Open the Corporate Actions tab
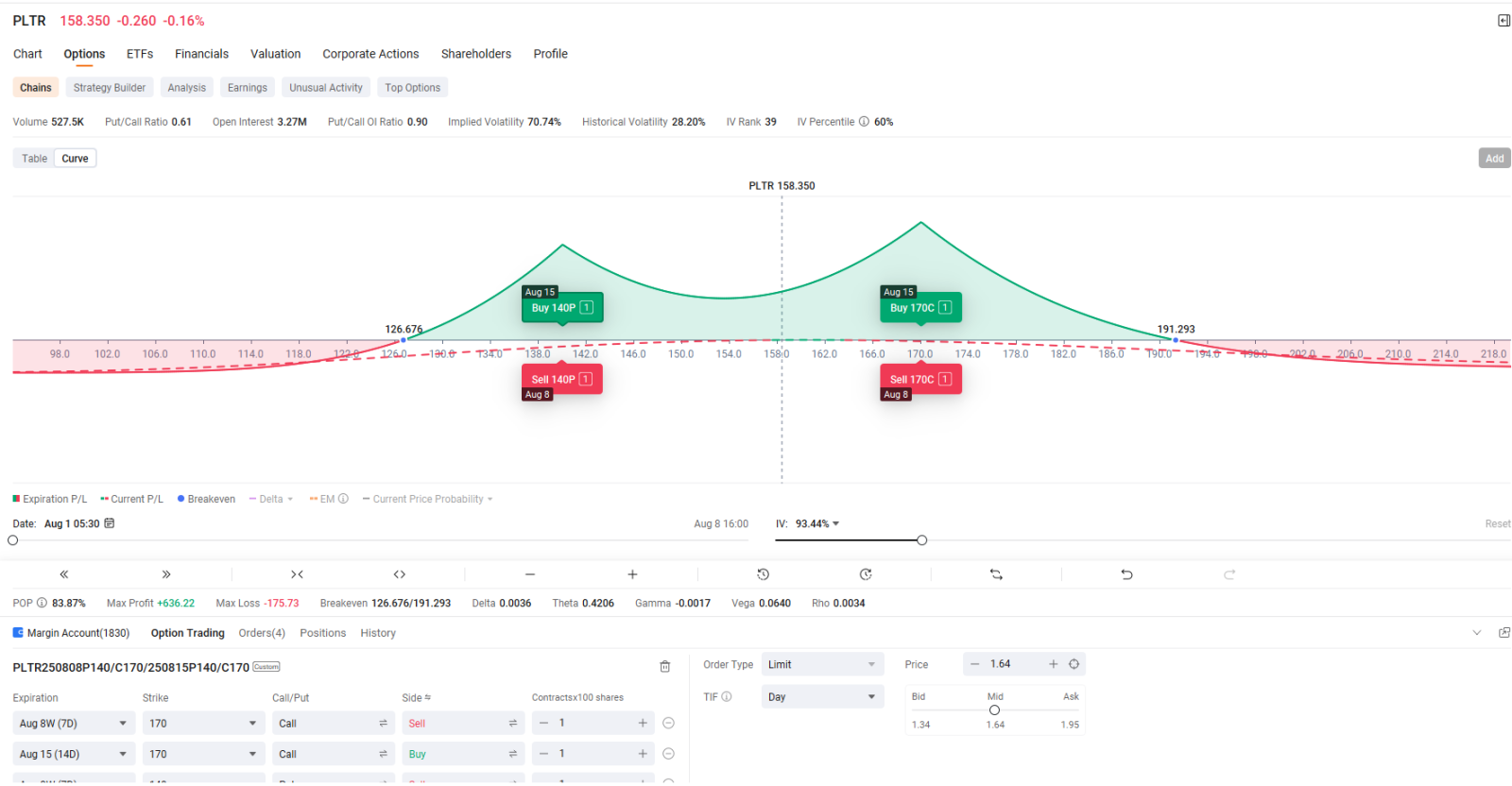Image resolution: width=1512 pixels, height=786 pixels. (370, 54)
